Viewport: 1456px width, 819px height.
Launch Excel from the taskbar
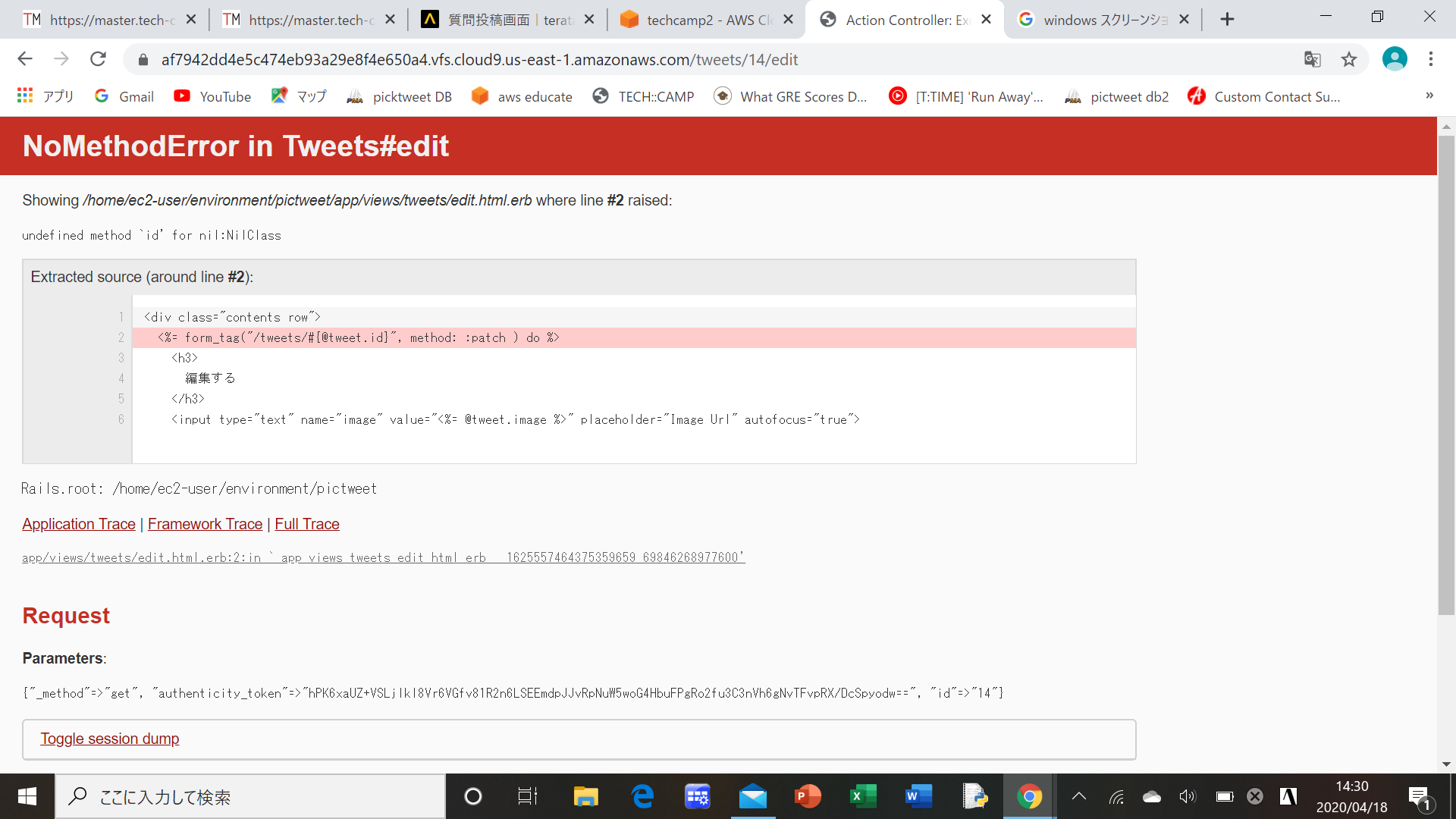(864, 796)
